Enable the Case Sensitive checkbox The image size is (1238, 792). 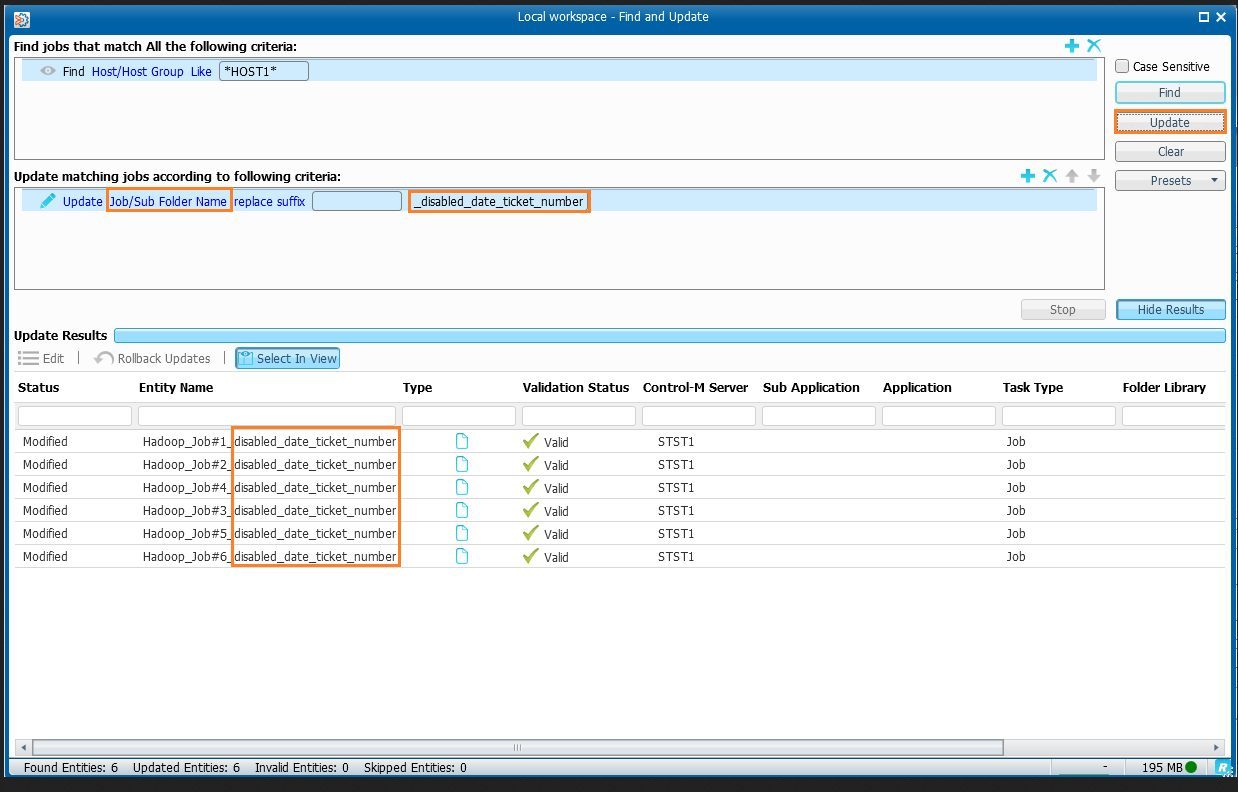tap(1123, 66)
